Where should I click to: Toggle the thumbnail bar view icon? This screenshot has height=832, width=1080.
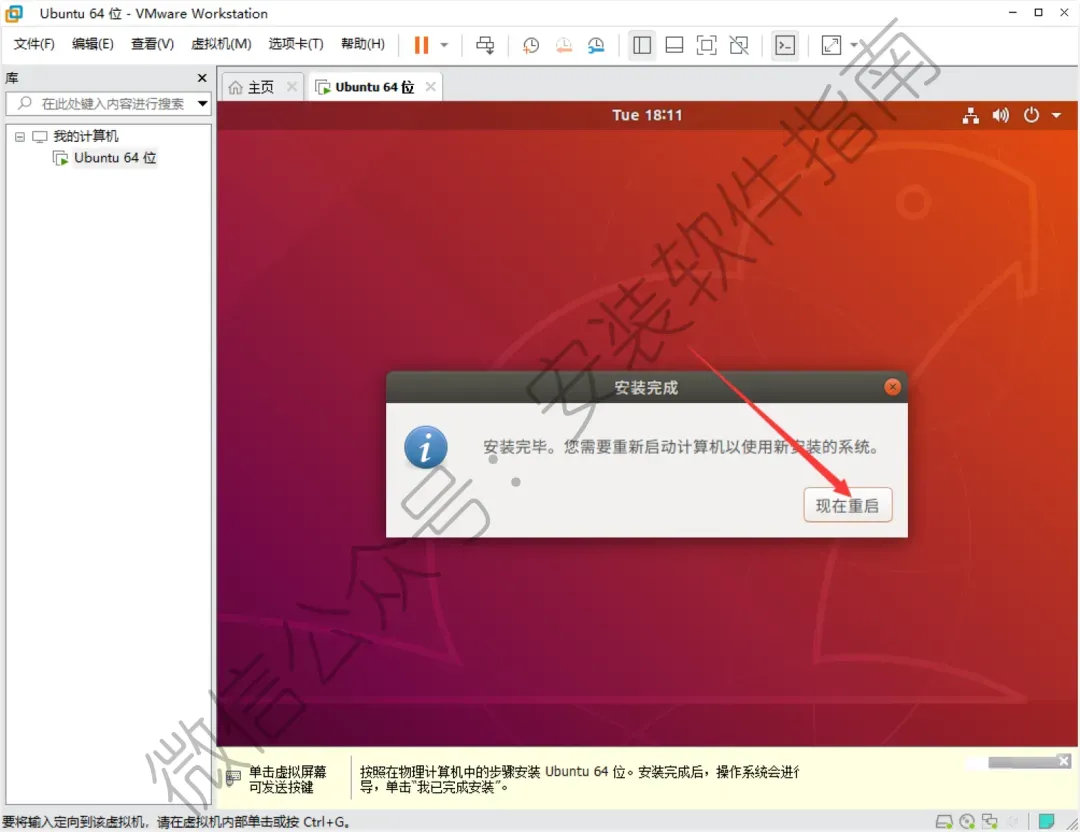(674, 45)
